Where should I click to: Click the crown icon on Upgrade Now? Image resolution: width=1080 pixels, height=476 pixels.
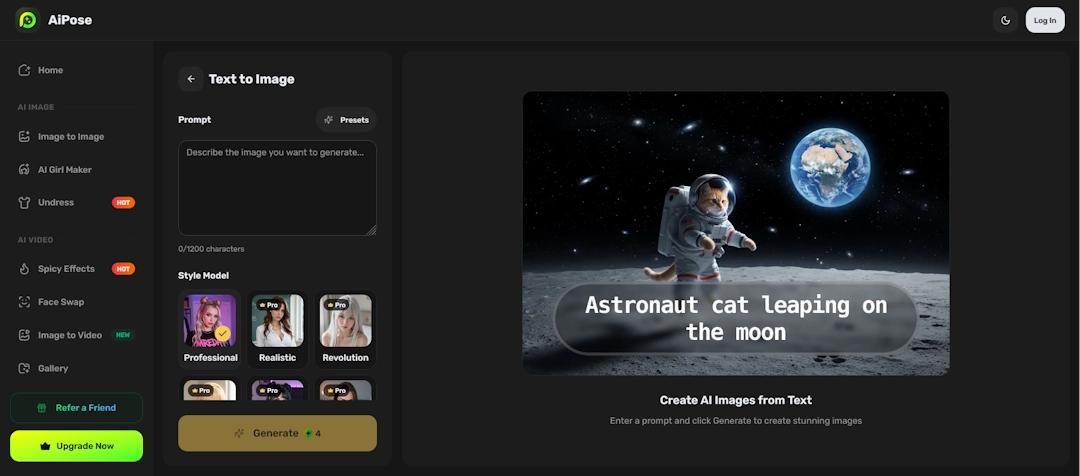[x=45, y=446]
